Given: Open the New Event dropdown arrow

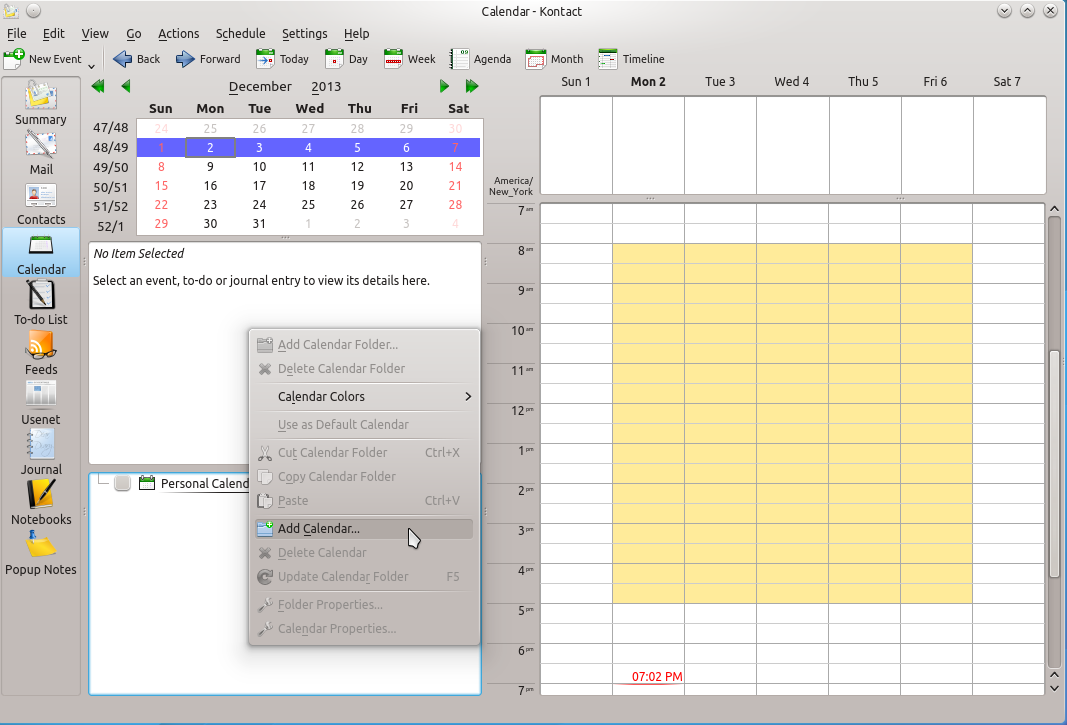Looking at the screenshot, I should (91, 66).
